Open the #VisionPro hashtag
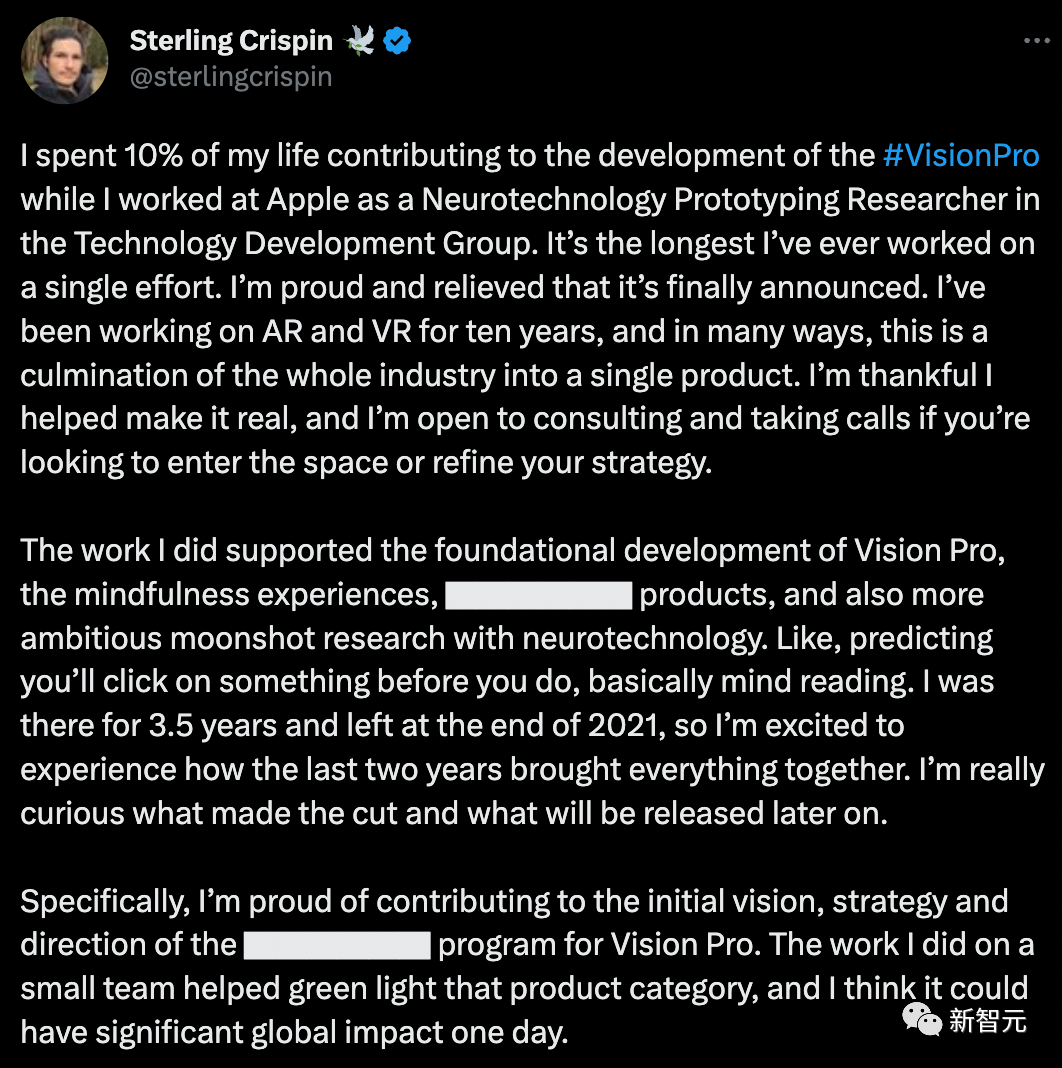1062x1068 pixels. 961,155
